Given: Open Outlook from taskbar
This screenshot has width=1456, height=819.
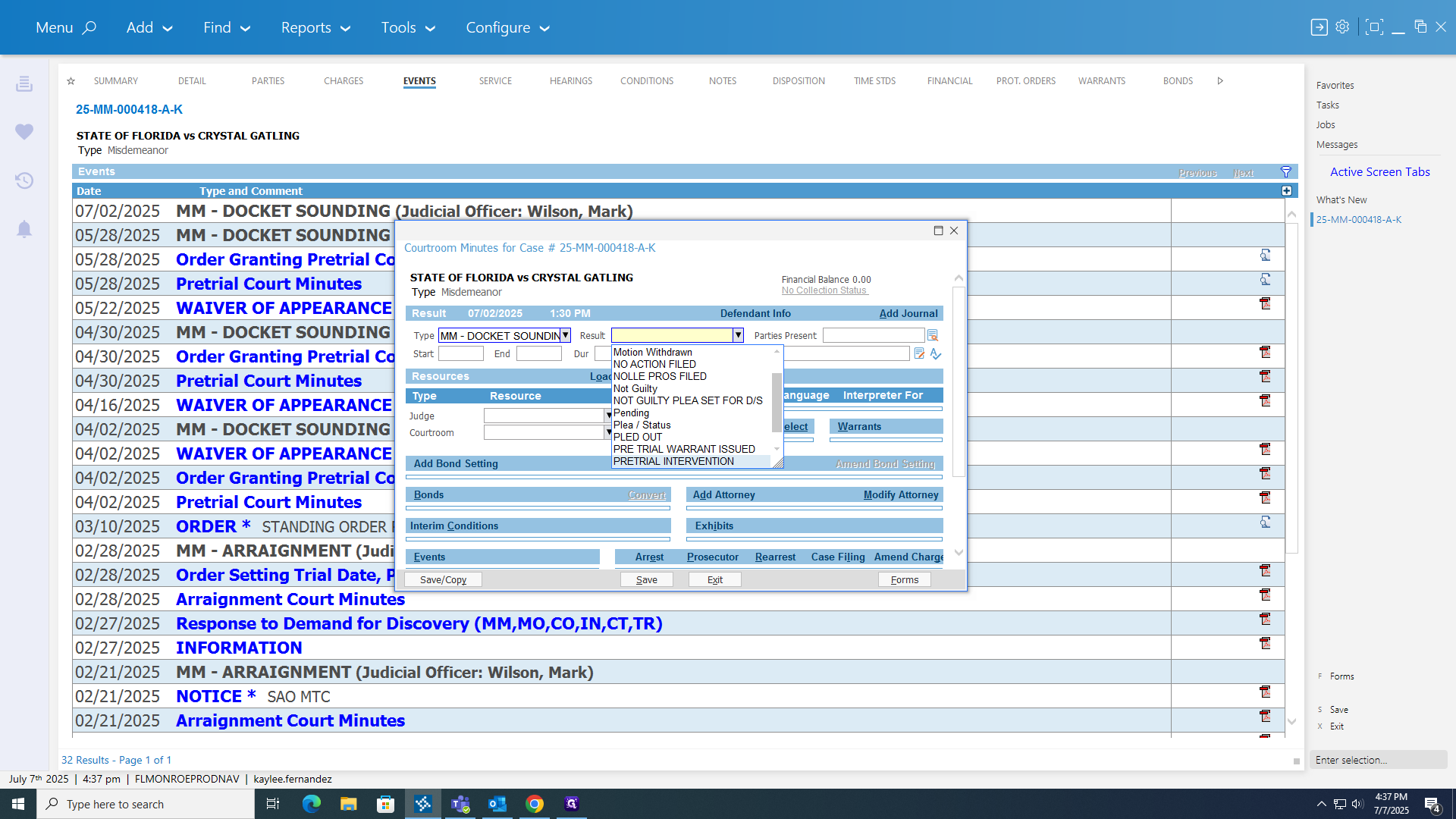Looking at the screenshot, I should click(x=497, y=804).
